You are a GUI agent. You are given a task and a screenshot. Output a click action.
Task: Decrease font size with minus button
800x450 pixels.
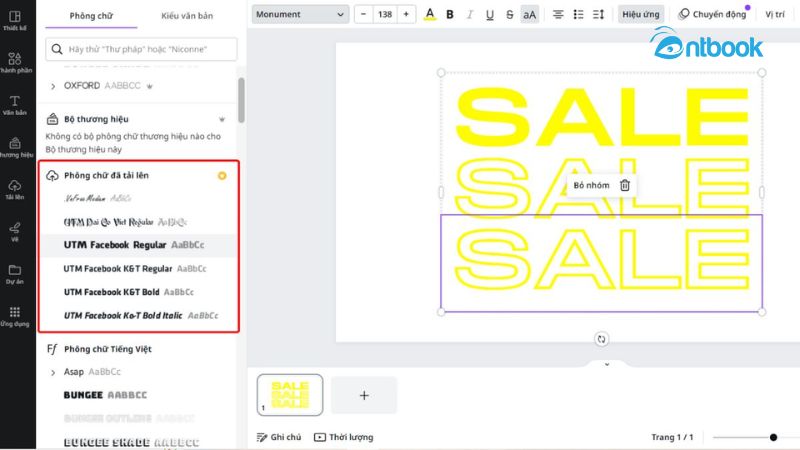pyautogui.click(x=363, y=14)
